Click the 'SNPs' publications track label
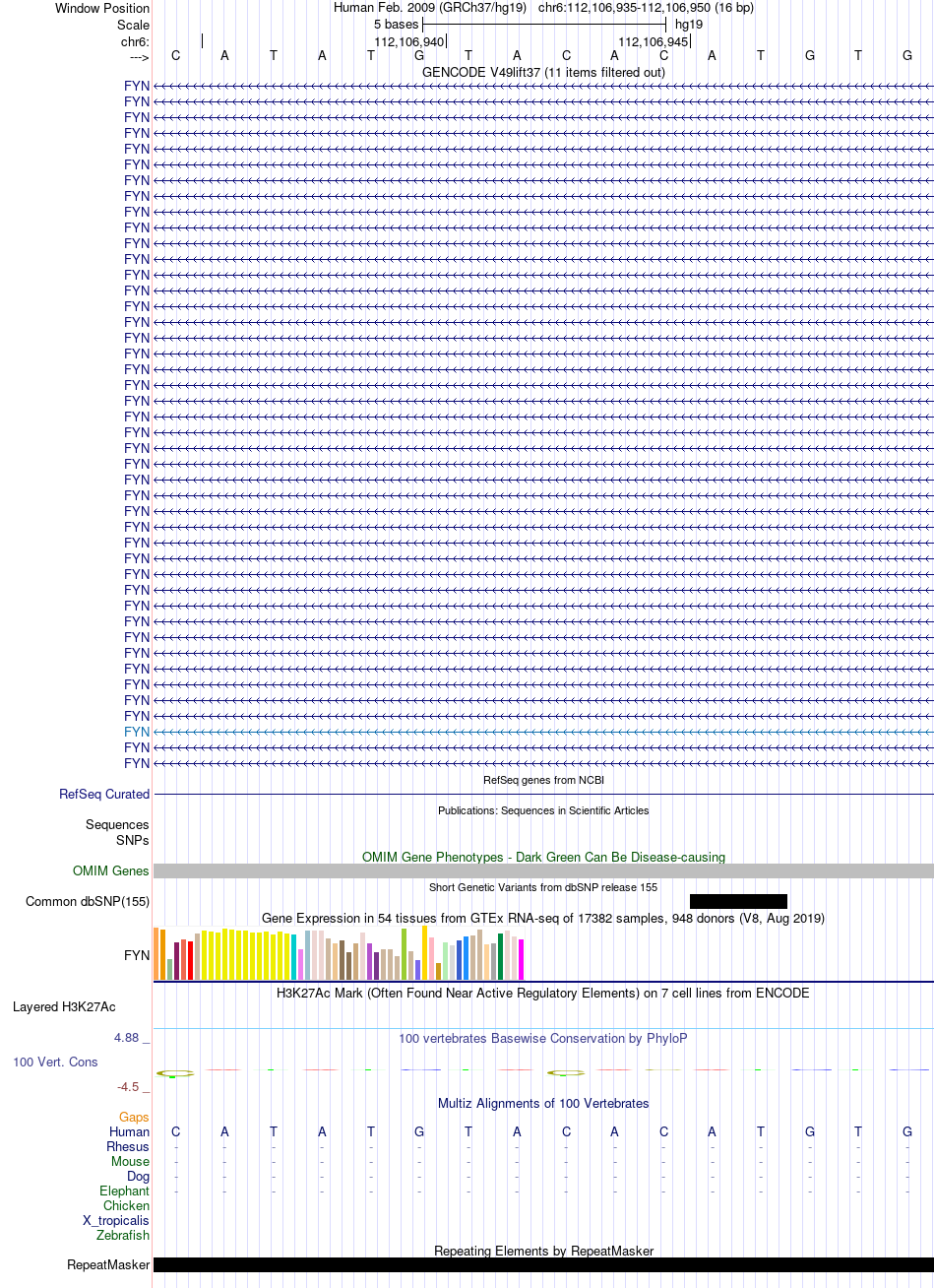 133,840
